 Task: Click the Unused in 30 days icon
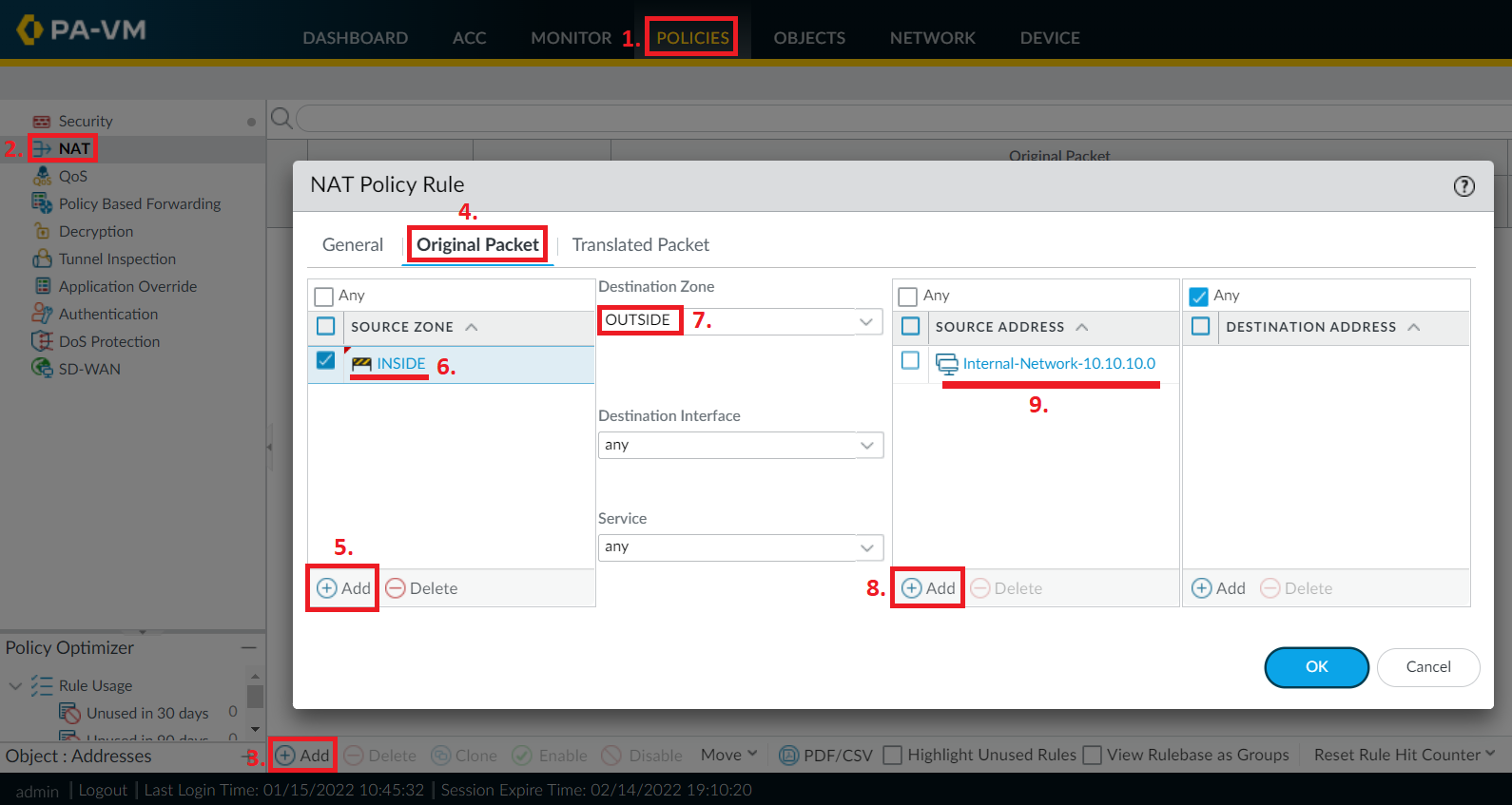(x=69, y=713)
